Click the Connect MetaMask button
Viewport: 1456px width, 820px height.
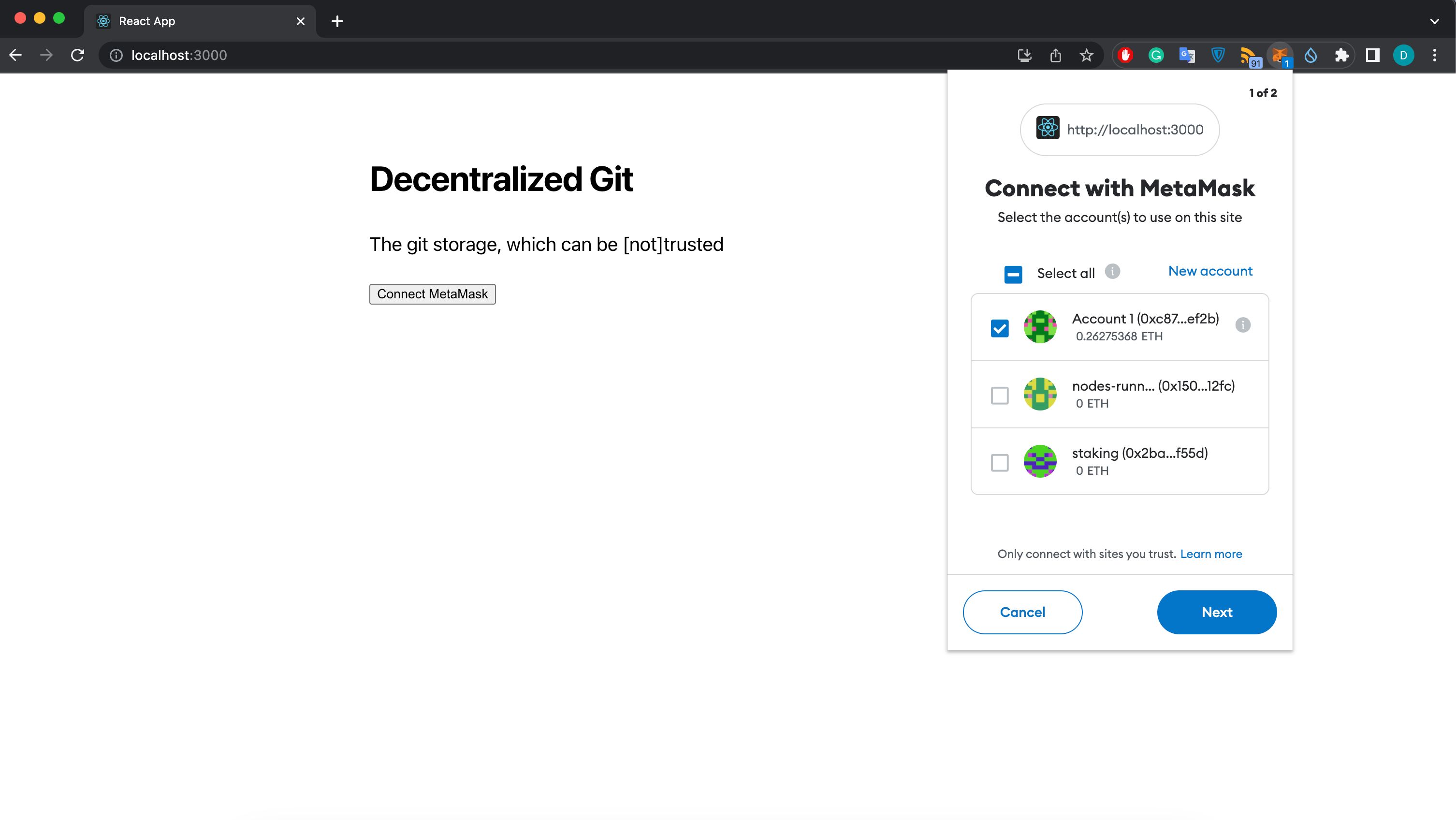point(432,294)
